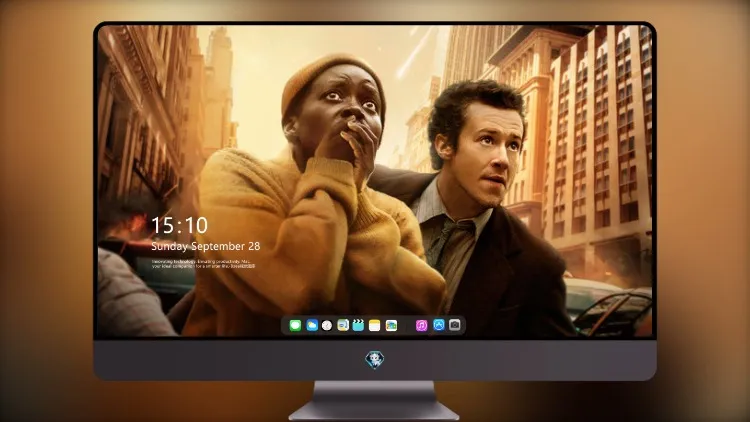750x422 pixels.
Task: Click the 15:10 clock display
Action: tap(180, 225)
